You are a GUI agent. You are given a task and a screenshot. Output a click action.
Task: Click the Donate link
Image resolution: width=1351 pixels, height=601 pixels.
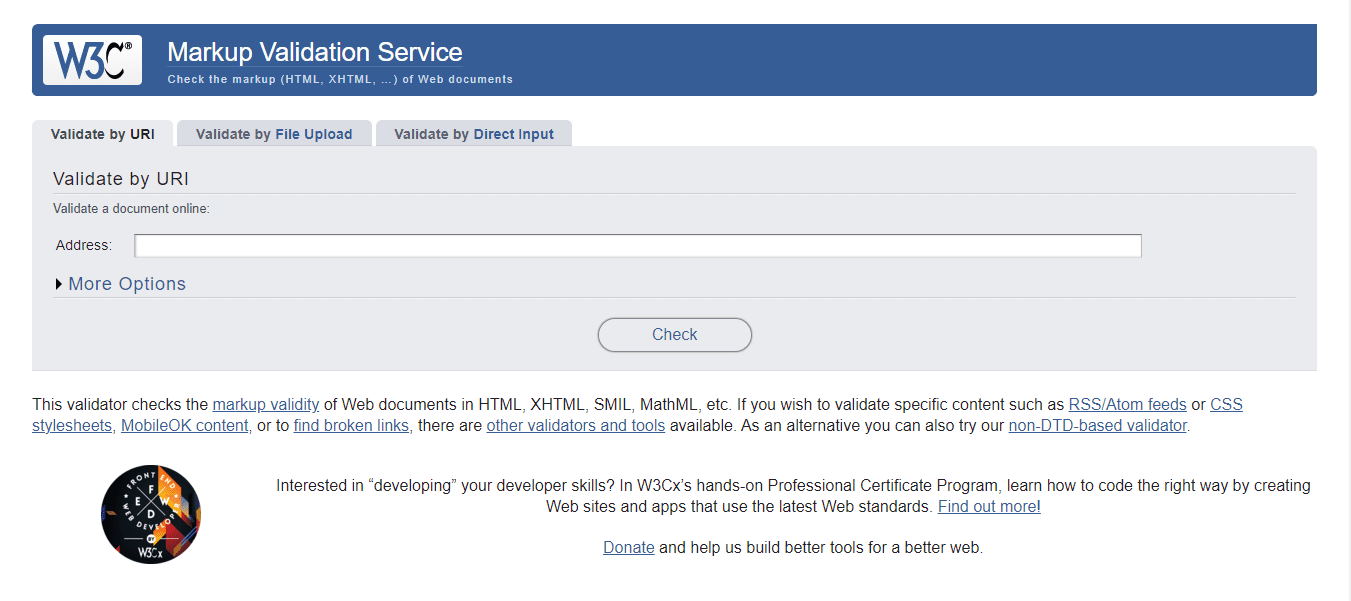click(629, 548)
